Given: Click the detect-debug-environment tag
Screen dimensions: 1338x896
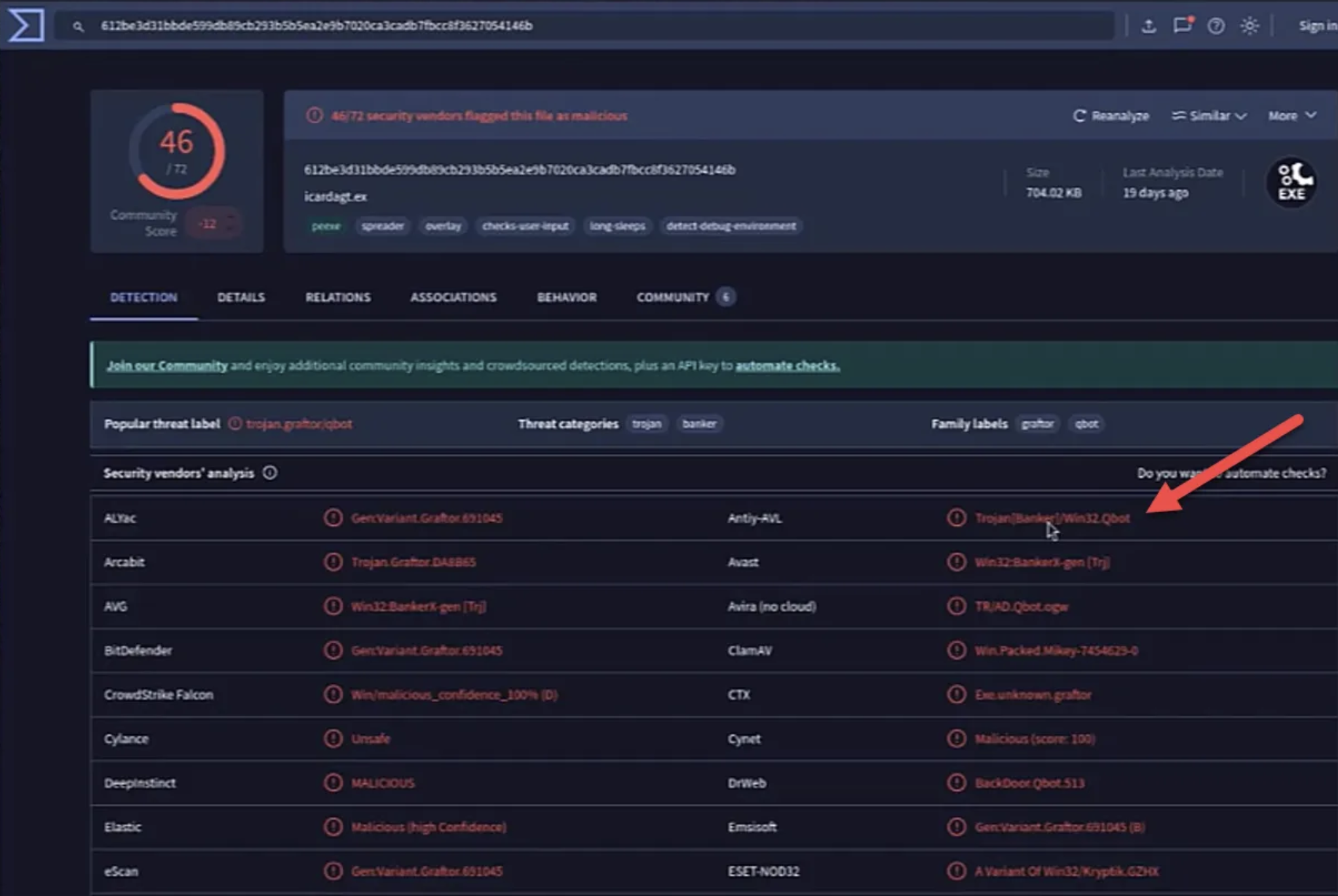Looking at the screenshot, I should coord(731,226).
